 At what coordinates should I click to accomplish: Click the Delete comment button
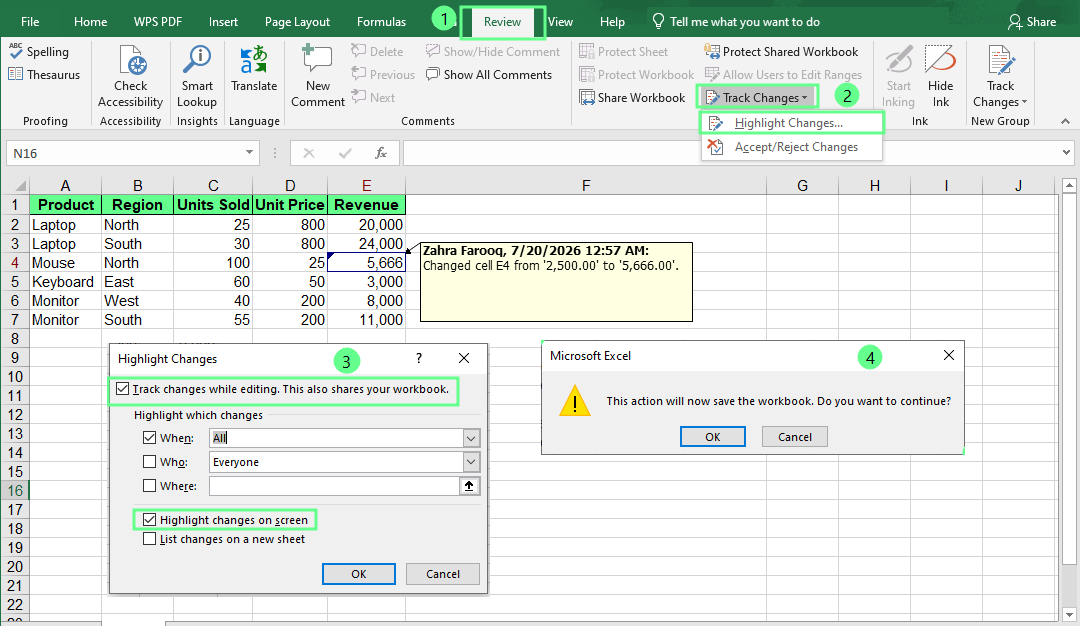click(x=377, y=52)
